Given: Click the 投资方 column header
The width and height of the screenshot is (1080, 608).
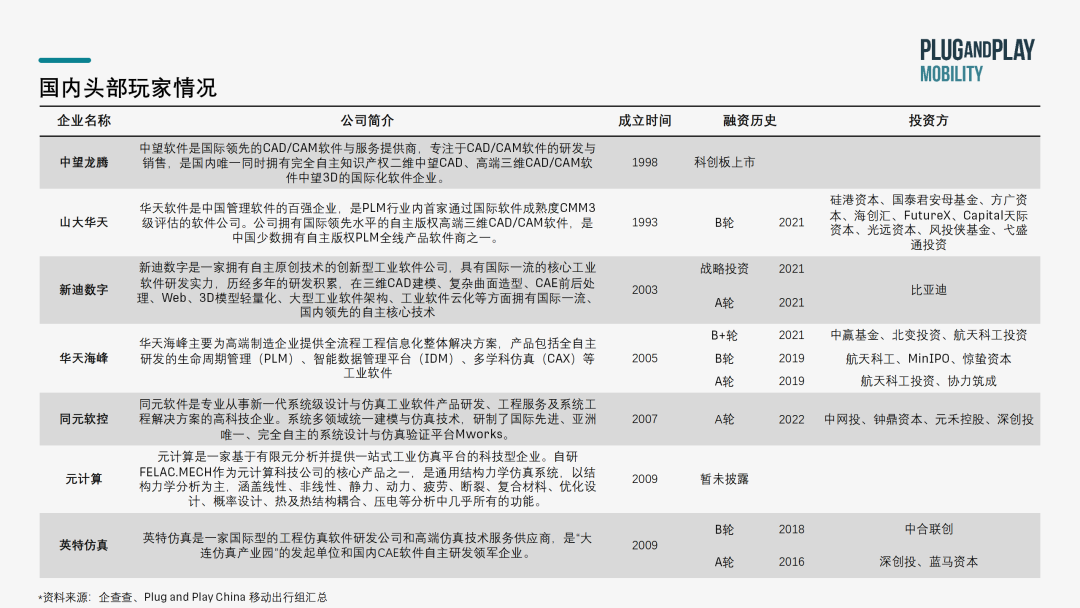Looking at the screenshot, I should tap(928, 120).
